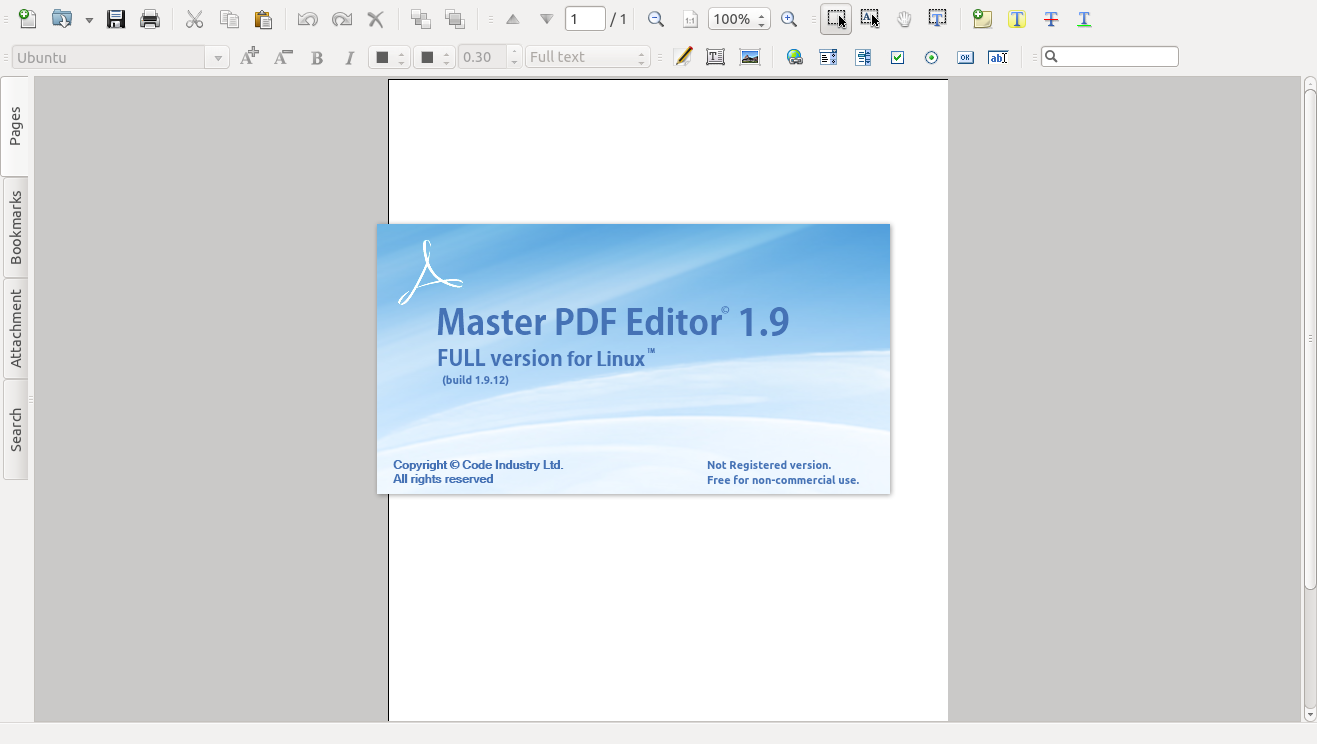Open the second color swatch picker
The height and width of the screenshot is (744, 1317).
coord(435,57)
